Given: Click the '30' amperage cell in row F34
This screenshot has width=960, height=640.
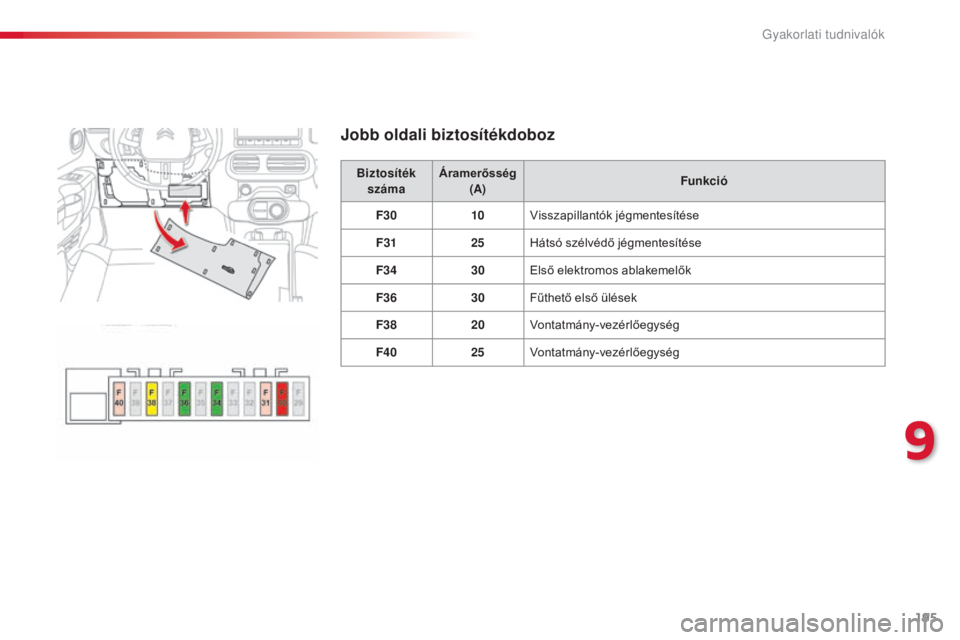Looking at the screenshot, I should pyautogui.click(x=478, y=270).
